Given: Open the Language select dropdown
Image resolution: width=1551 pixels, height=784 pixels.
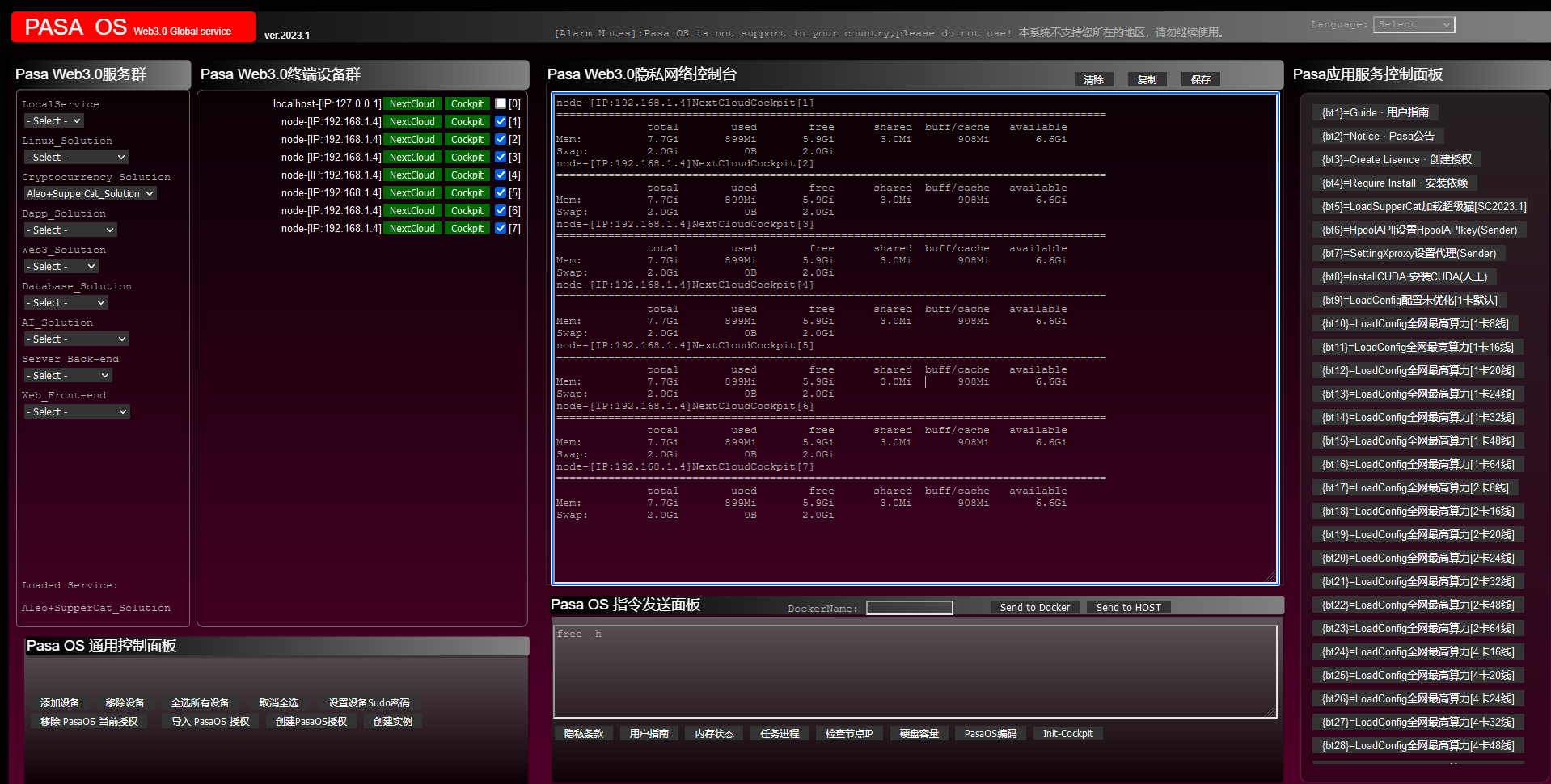Looking at the screenshot, I should coord(1413,24).
